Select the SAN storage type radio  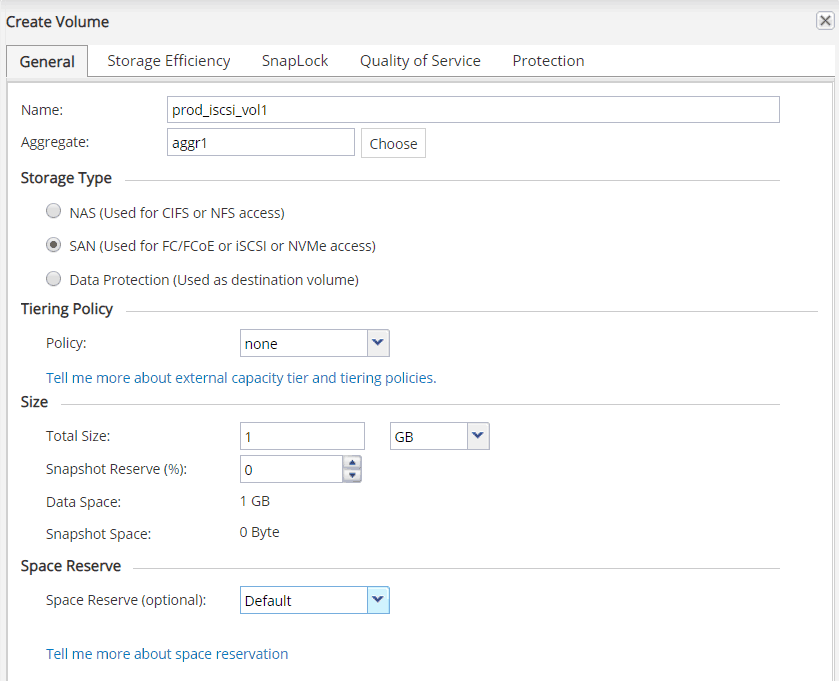[x=53, y=245]
